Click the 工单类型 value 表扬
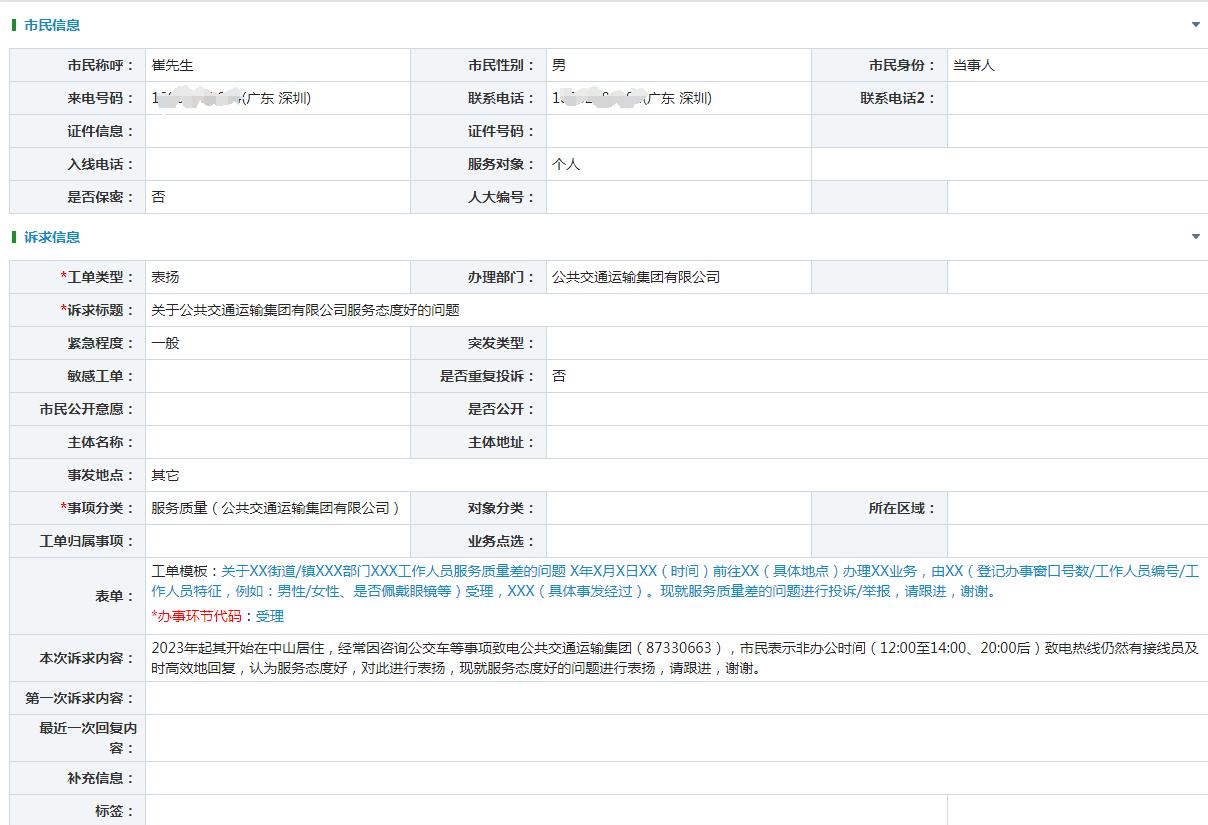Screen dimensions: 1208x825 (x=165, y=277)
